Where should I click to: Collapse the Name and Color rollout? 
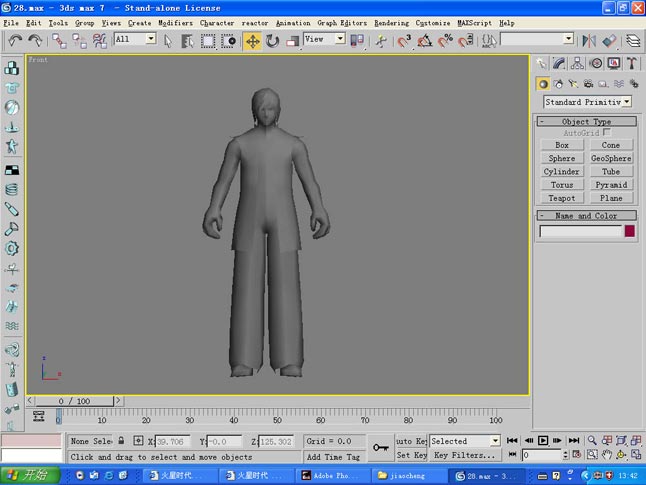(x=587, y=216)
